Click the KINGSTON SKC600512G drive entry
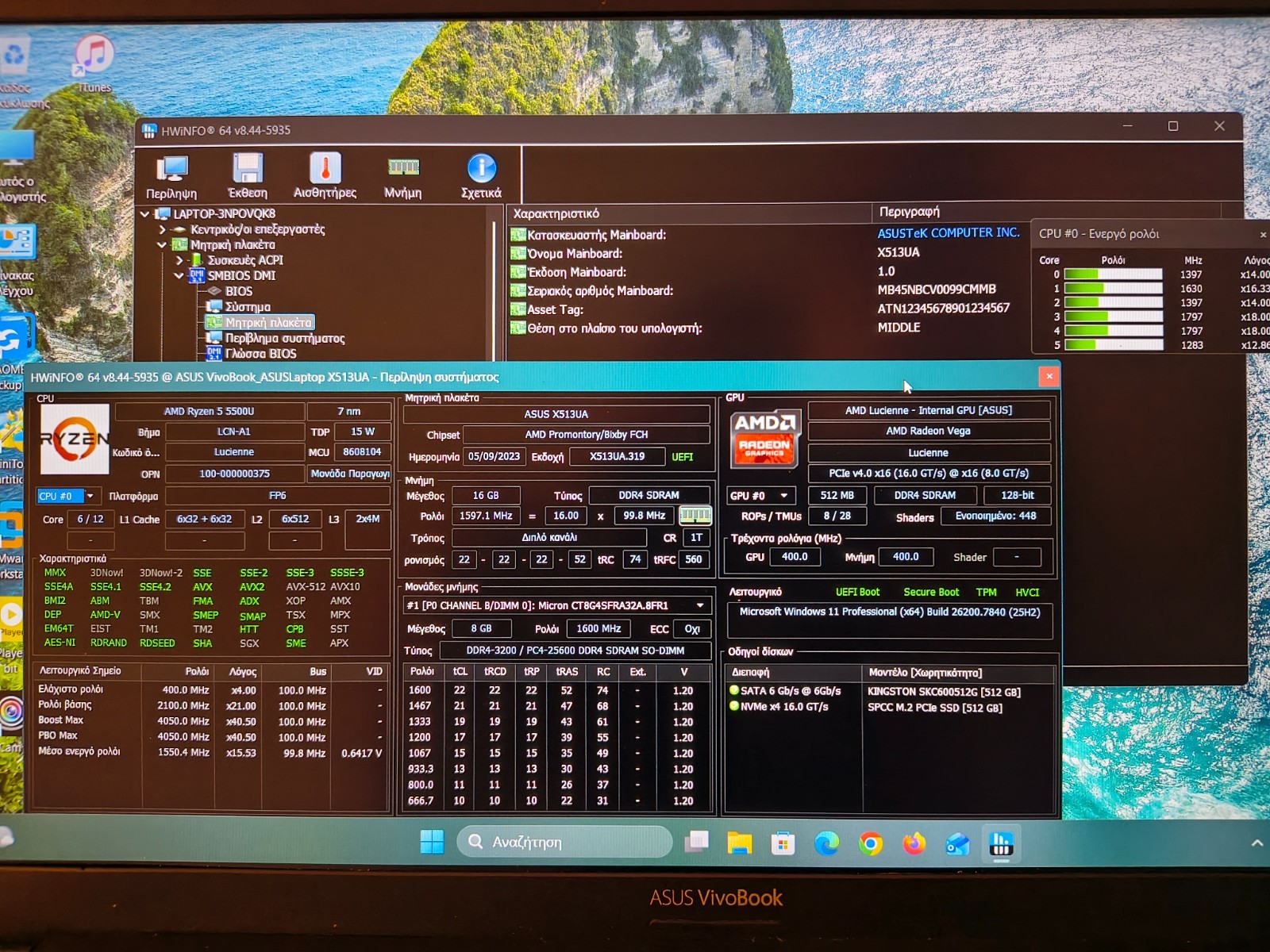 point(944,692)
